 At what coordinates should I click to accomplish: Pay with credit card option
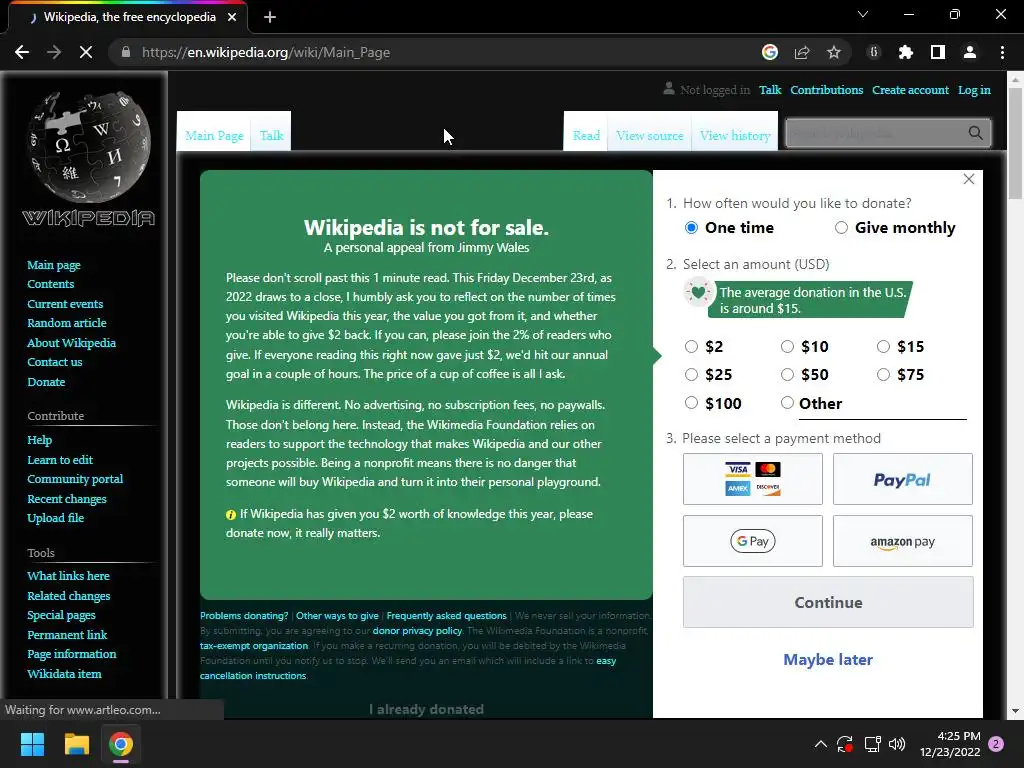(753, 479)
